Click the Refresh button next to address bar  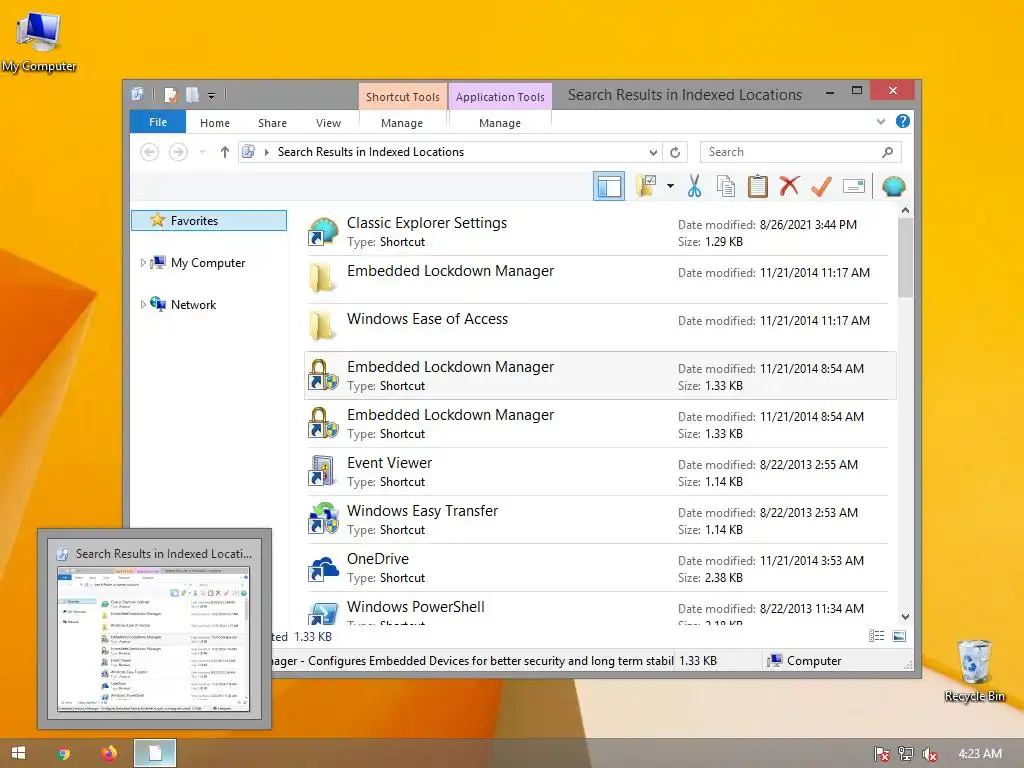click(675, 152)
